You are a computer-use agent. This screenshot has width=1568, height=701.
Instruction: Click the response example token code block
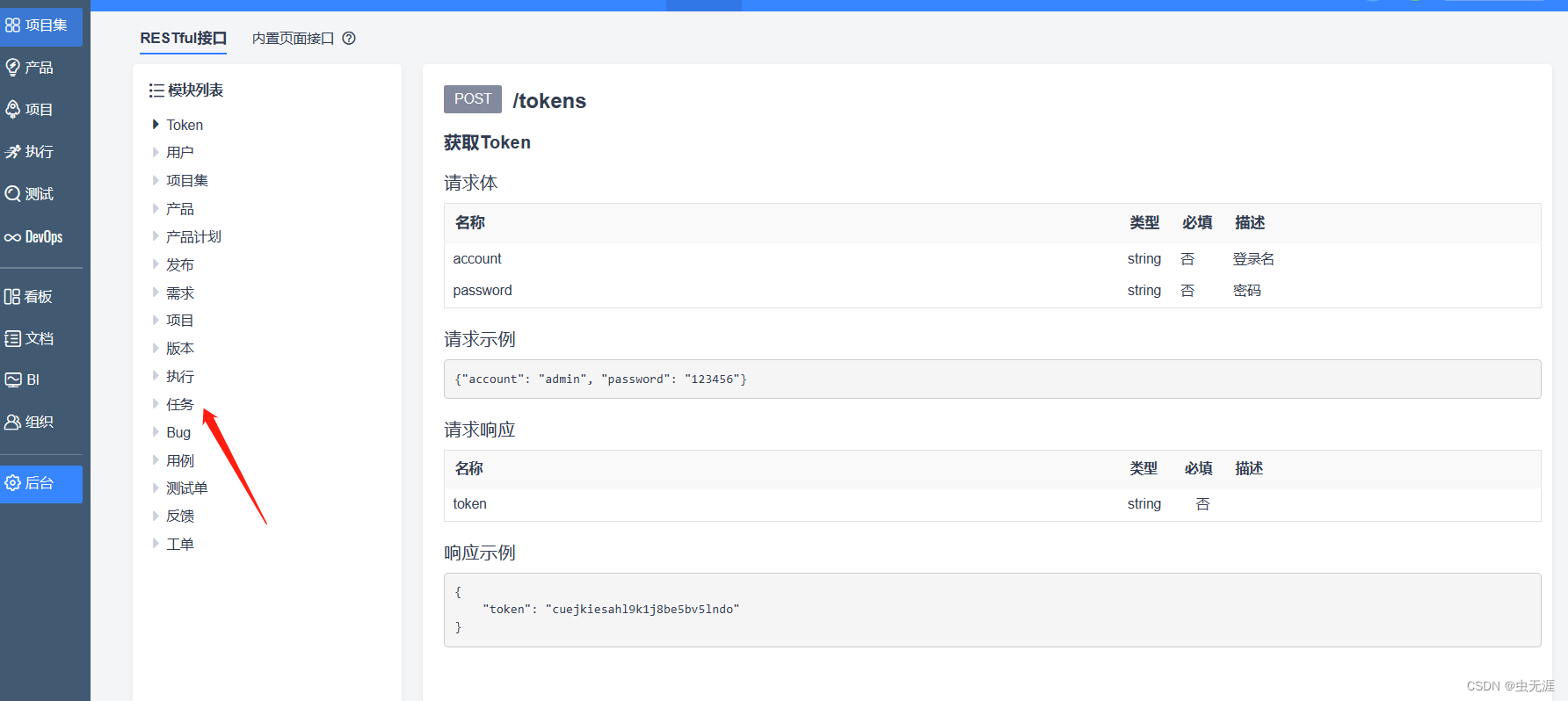992,610
